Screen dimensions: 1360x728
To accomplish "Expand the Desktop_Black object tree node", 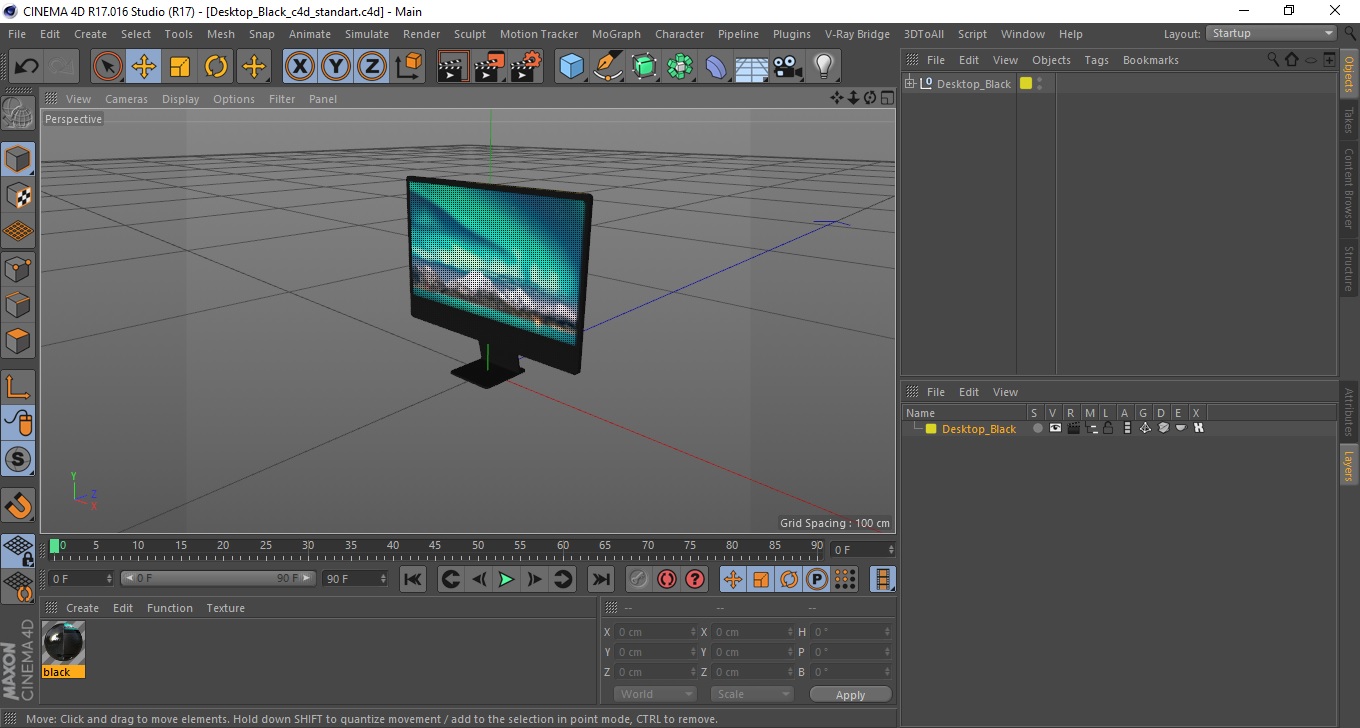I will [909, 83].
